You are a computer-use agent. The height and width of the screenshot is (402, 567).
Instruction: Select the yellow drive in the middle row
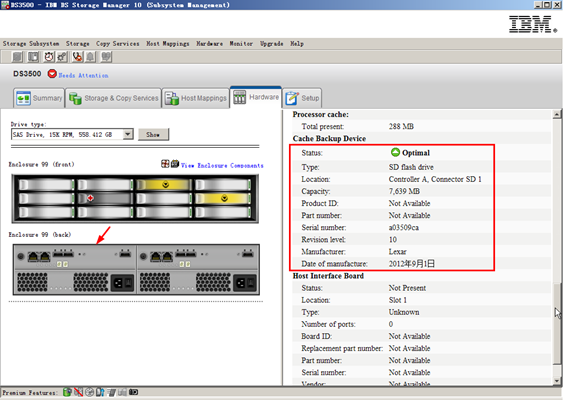223,198
